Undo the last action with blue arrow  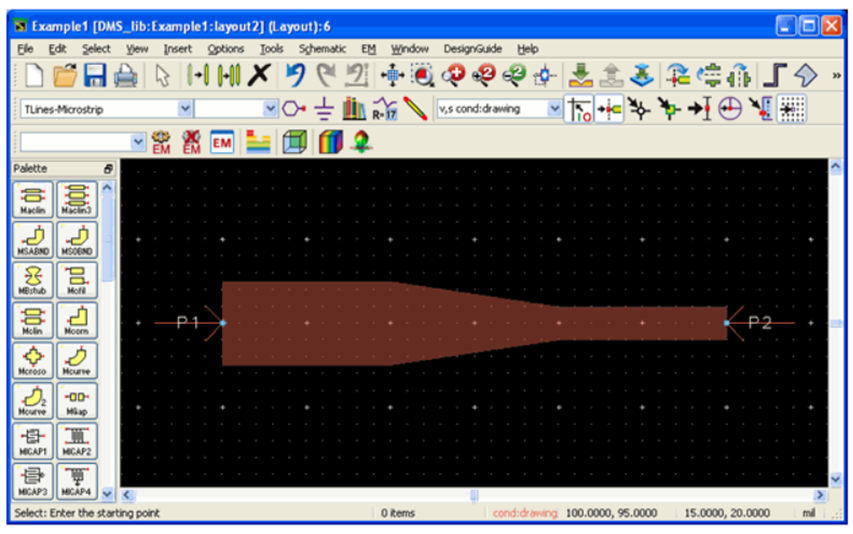tap(295, 75)
